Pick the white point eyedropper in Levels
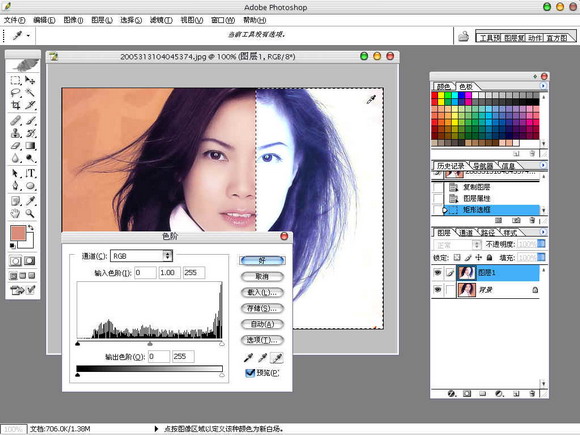 (x=277, y=357)
